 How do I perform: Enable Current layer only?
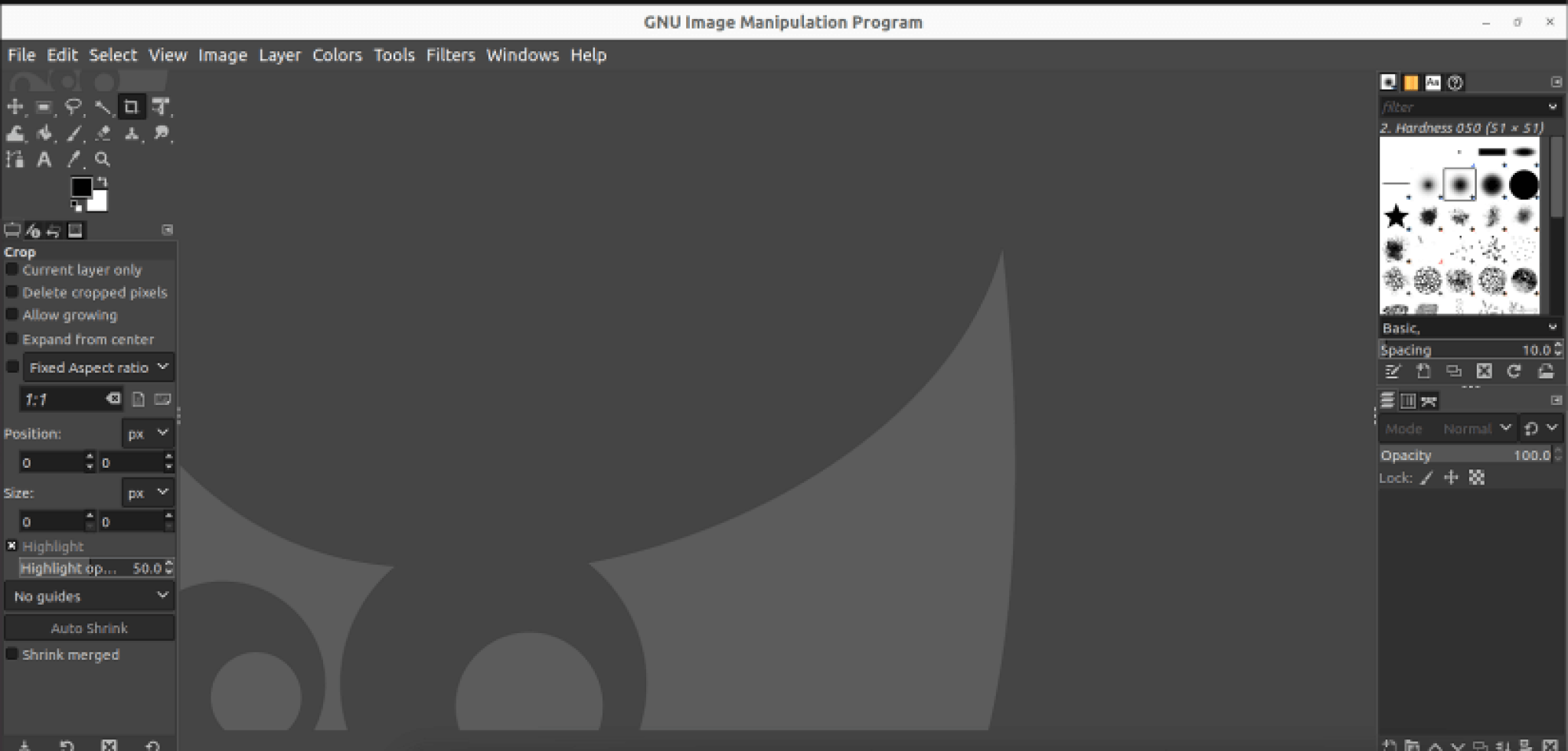[x=11, y=269]
